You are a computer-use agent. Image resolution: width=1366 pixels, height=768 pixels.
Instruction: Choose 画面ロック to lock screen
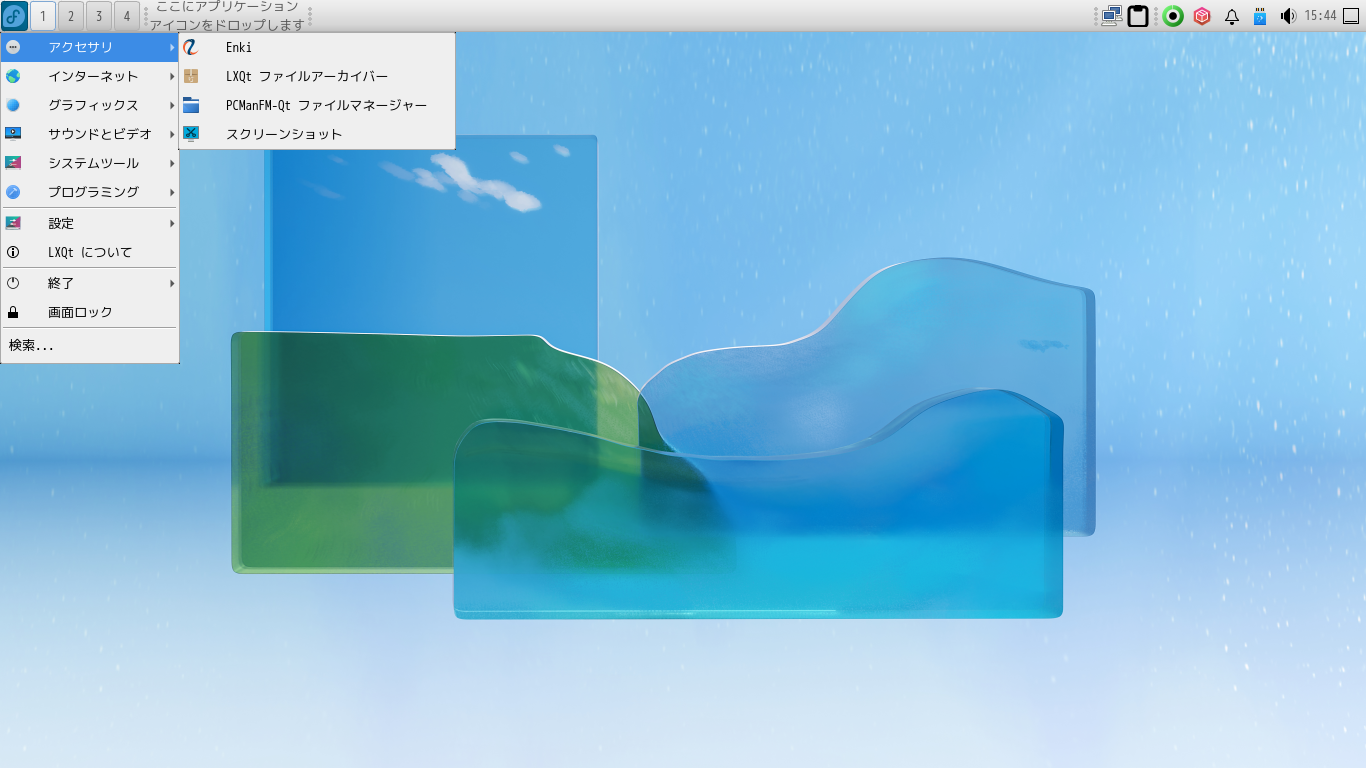[90, 312]
